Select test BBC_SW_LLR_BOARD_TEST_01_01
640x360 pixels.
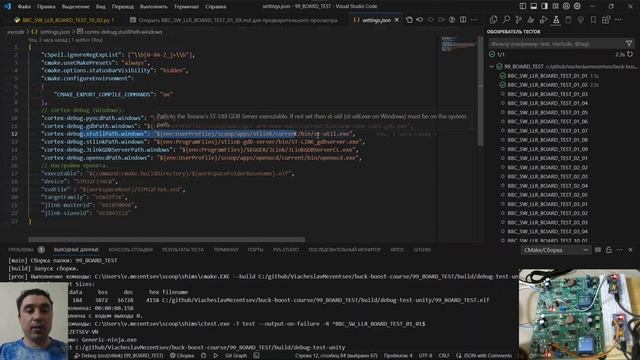coord(547,76)
